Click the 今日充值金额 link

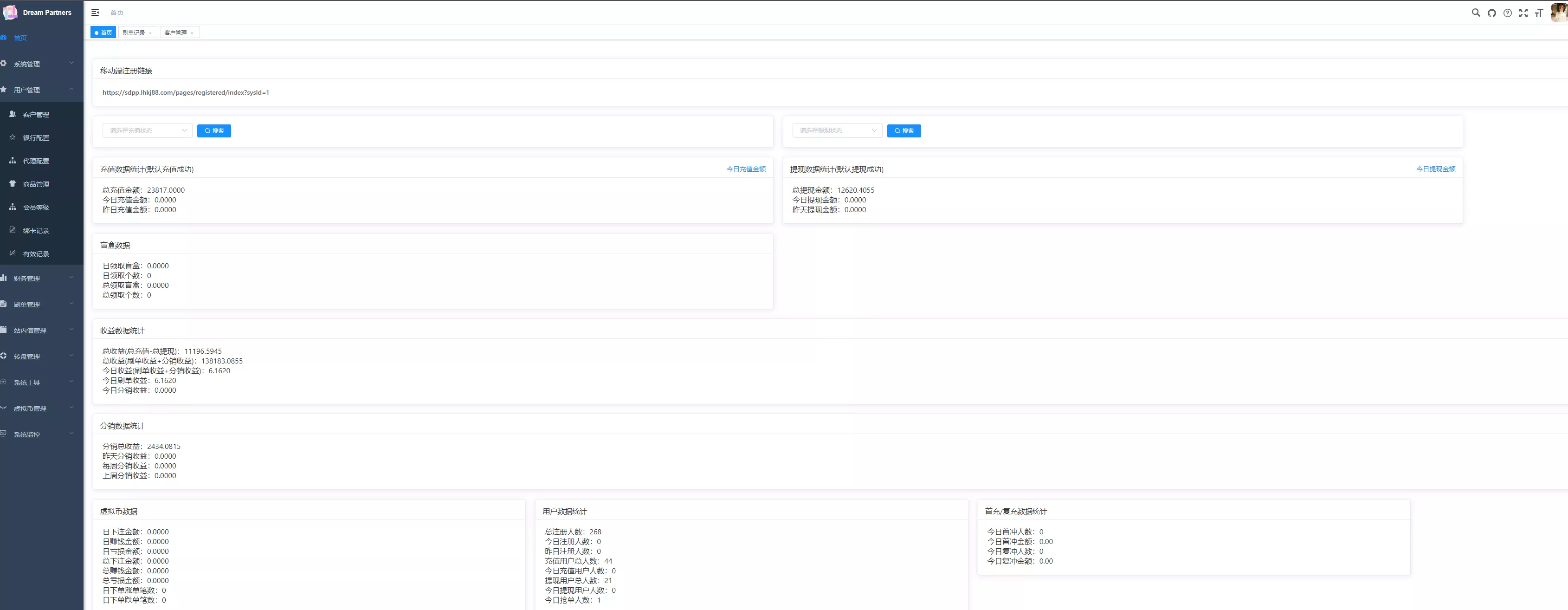pyautogui.click(x=746, y=169)
